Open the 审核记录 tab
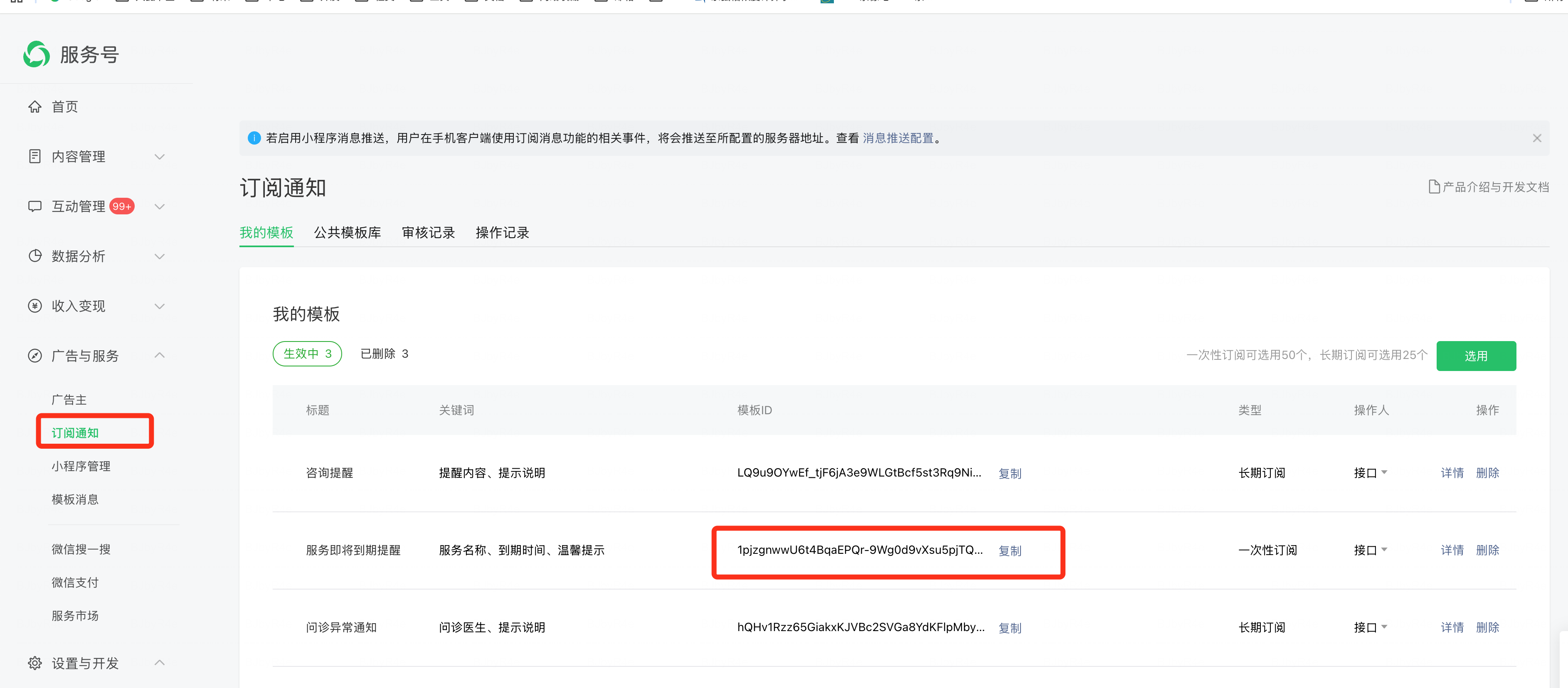Viewport: 1568px width, 688px height. [x=428, y=232]
